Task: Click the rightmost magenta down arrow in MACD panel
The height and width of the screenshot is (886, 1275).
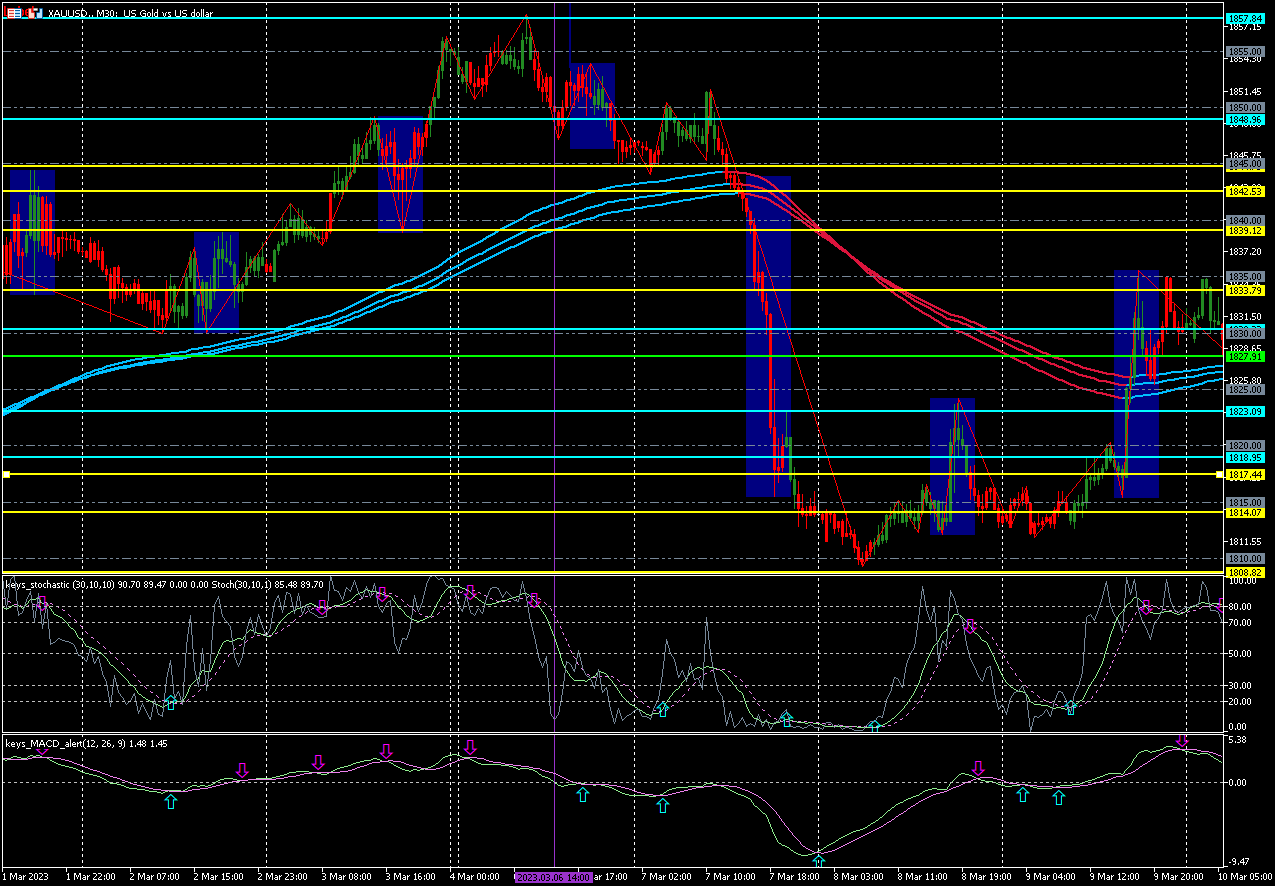Action: coord(1182,741)
